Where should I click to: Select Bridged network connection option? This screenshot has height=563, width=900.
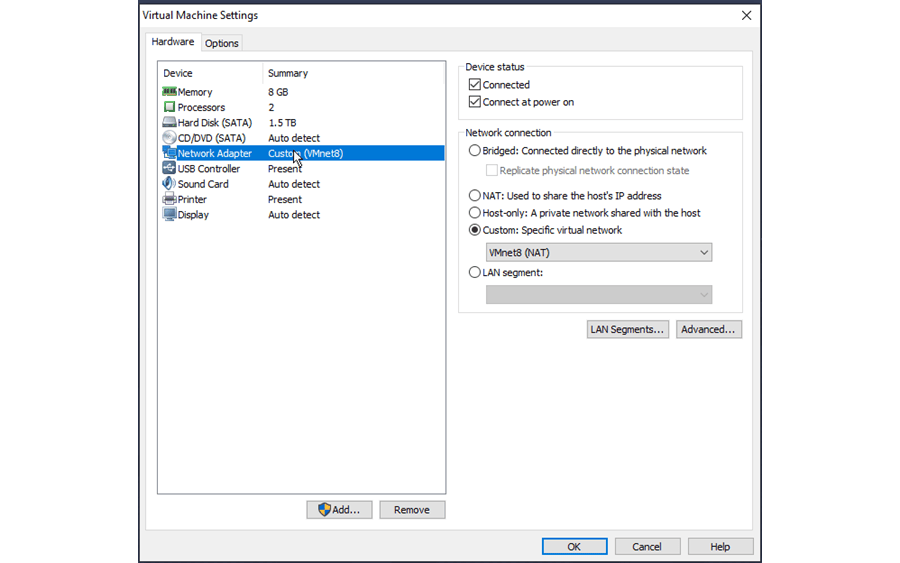tap(475, 150)
